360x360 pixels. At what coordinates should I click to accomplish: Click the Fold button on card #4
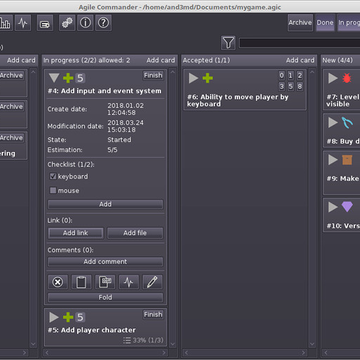point(105,297)
